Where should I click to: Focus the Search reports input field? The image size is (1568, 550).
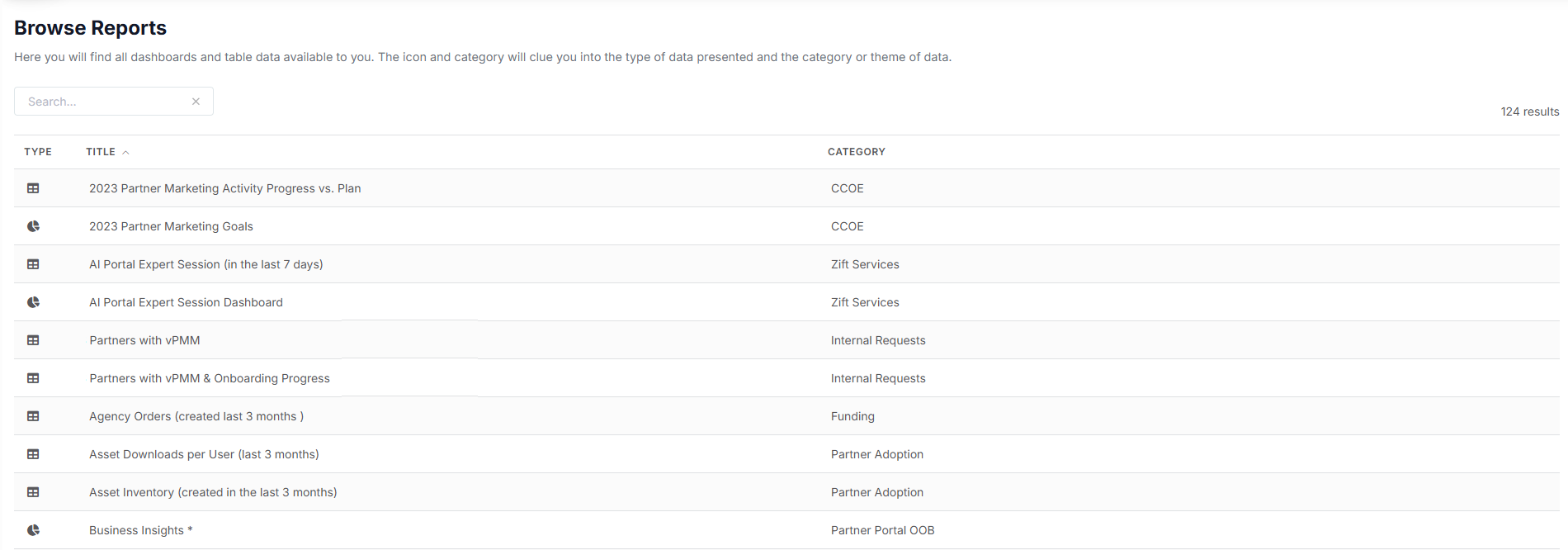click(103, 102)
